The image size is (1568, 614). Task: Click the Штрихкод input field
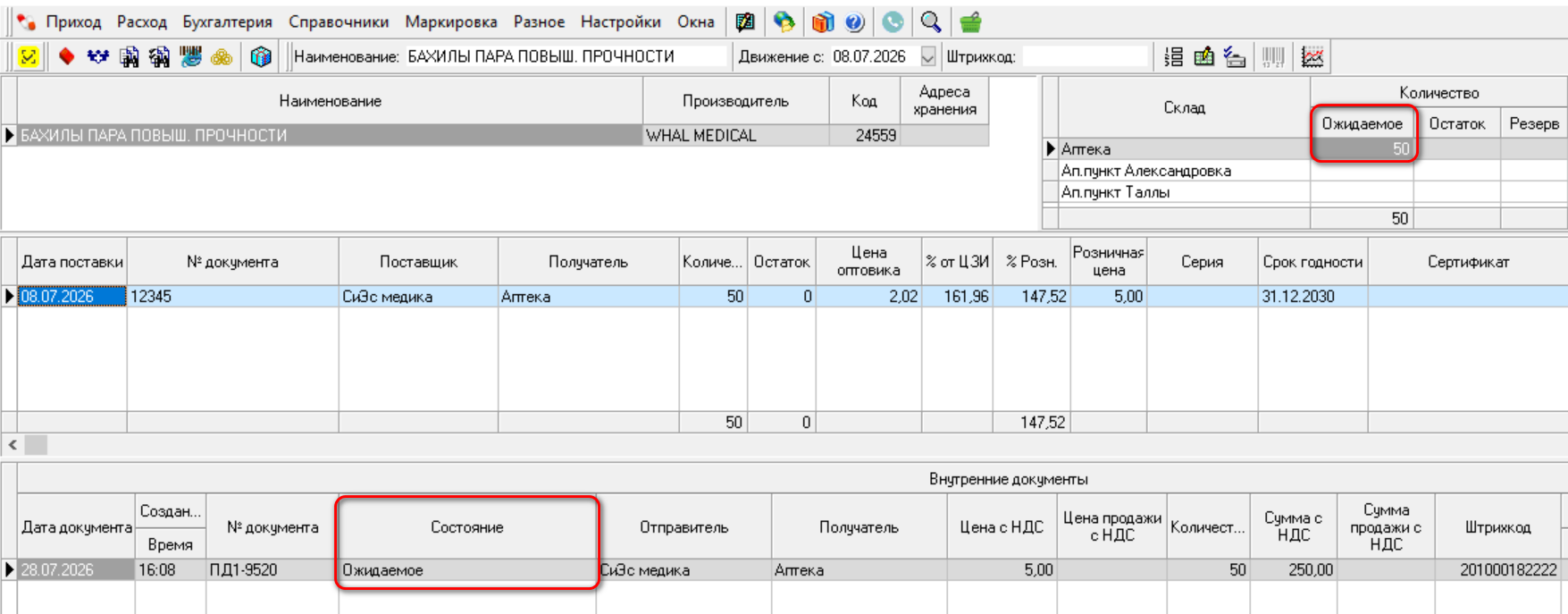(1085, 56)
